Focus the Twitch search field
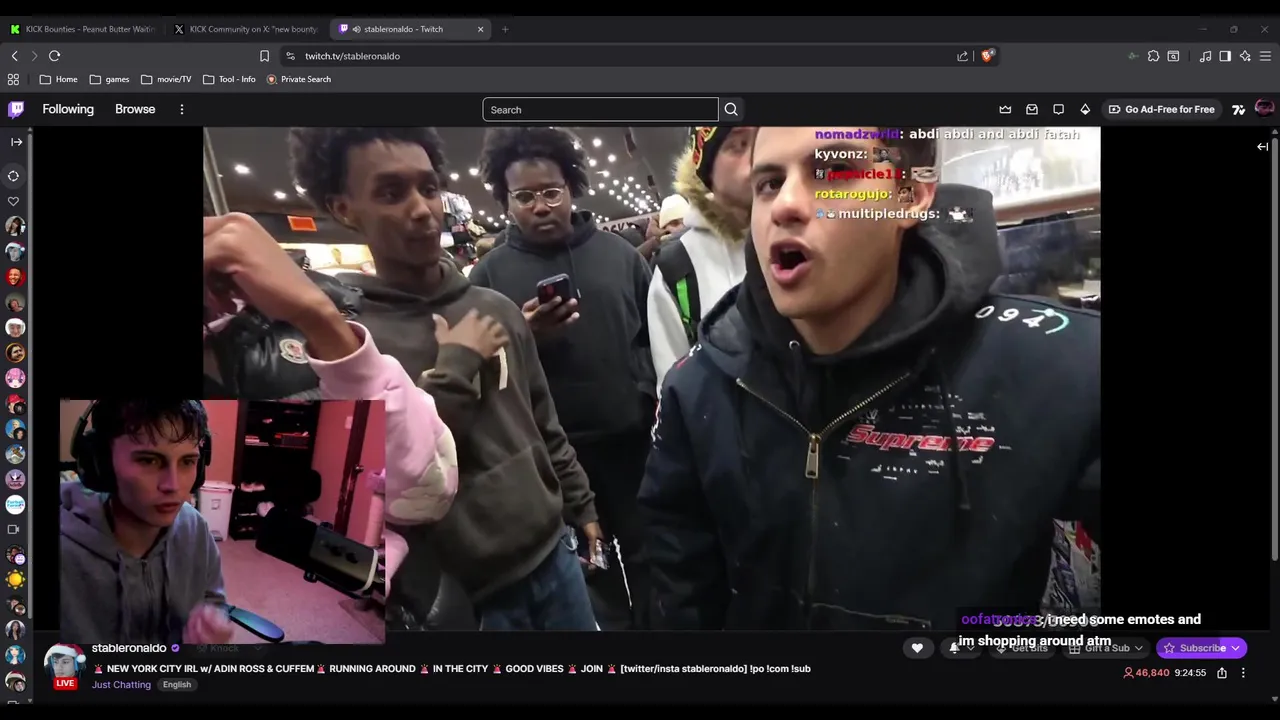 600,109
